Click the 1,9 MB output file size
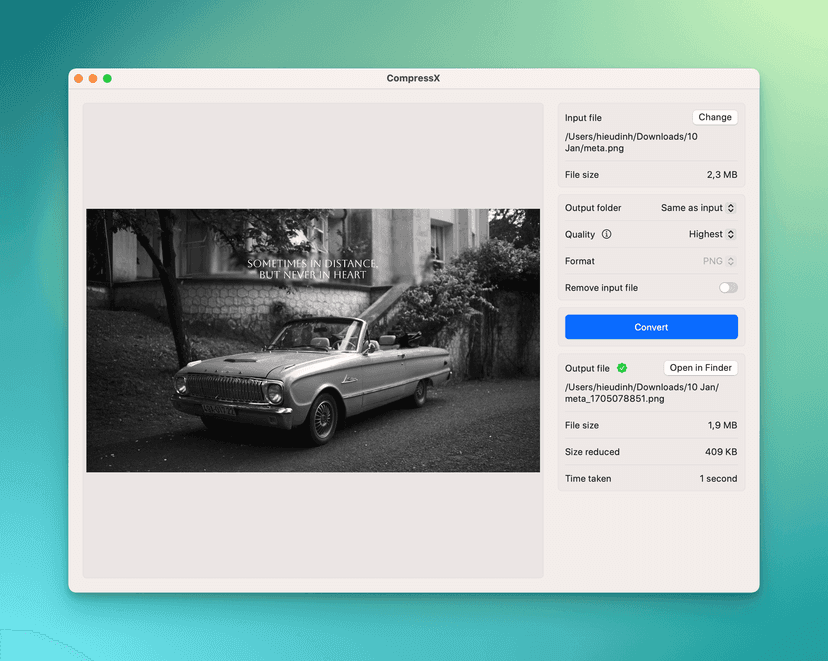This screenshot has height=661, width=828. pos(723,425)
